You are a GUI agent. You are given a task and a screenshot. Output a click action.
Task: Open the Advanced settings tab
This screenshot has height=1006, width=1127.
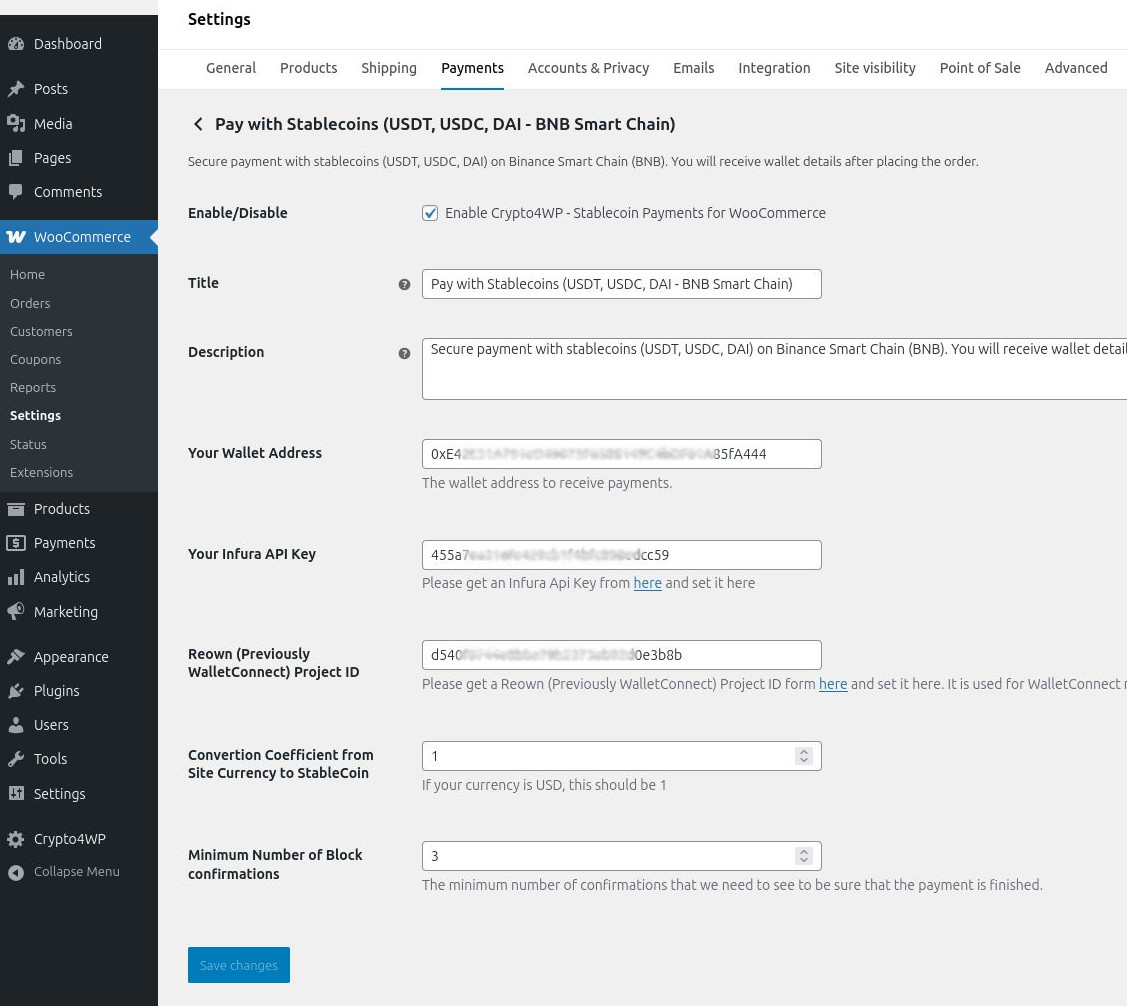tap(1076, 68)
